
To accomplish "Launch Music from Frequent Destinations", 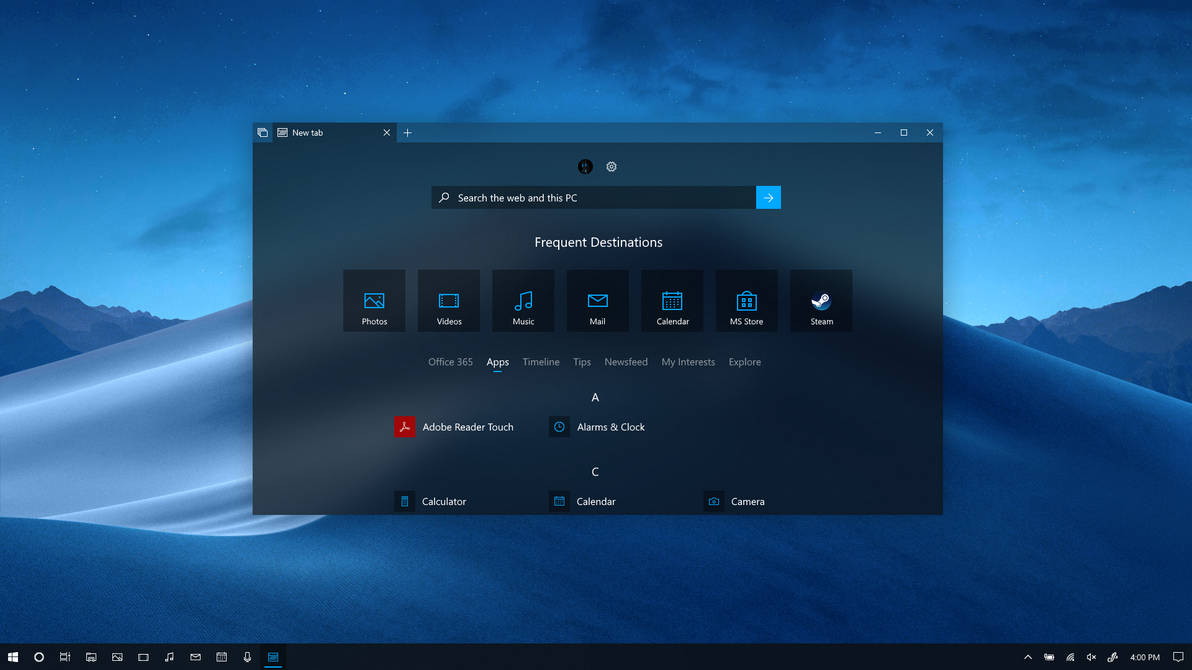I will coord(523,300).
